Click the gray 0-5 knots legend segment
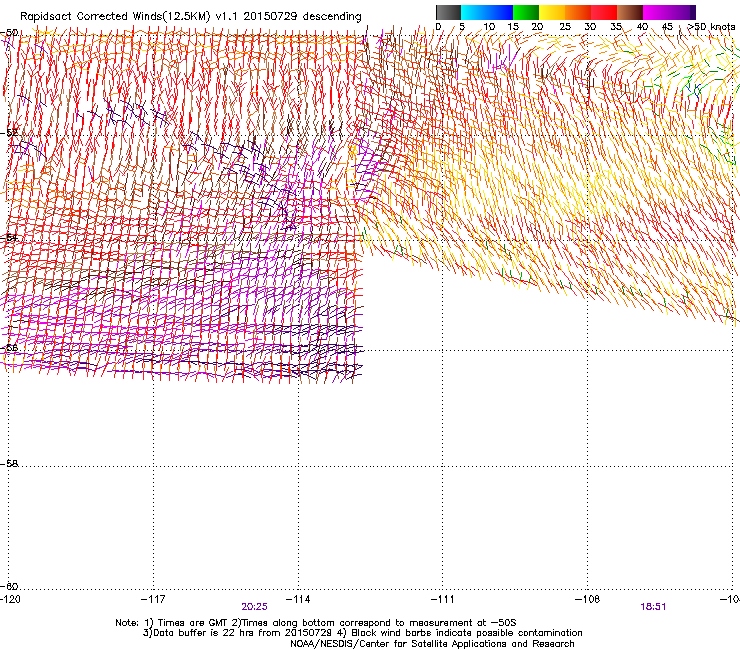The image size is (740, 650). tap(448, 12)
